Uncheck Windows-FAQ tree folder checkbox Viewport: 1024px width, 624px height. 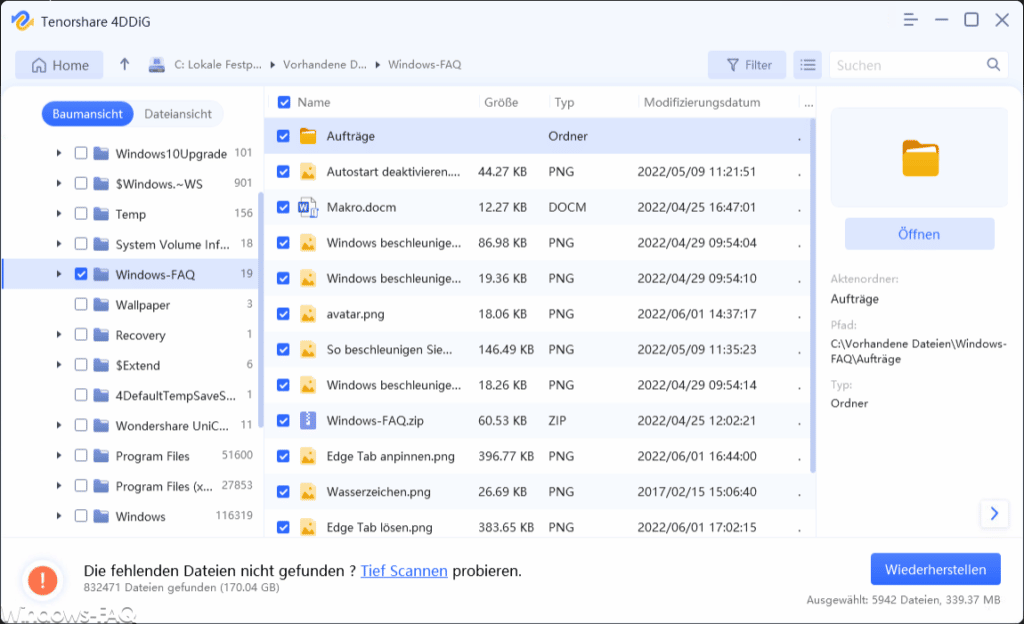click(81, 273)
